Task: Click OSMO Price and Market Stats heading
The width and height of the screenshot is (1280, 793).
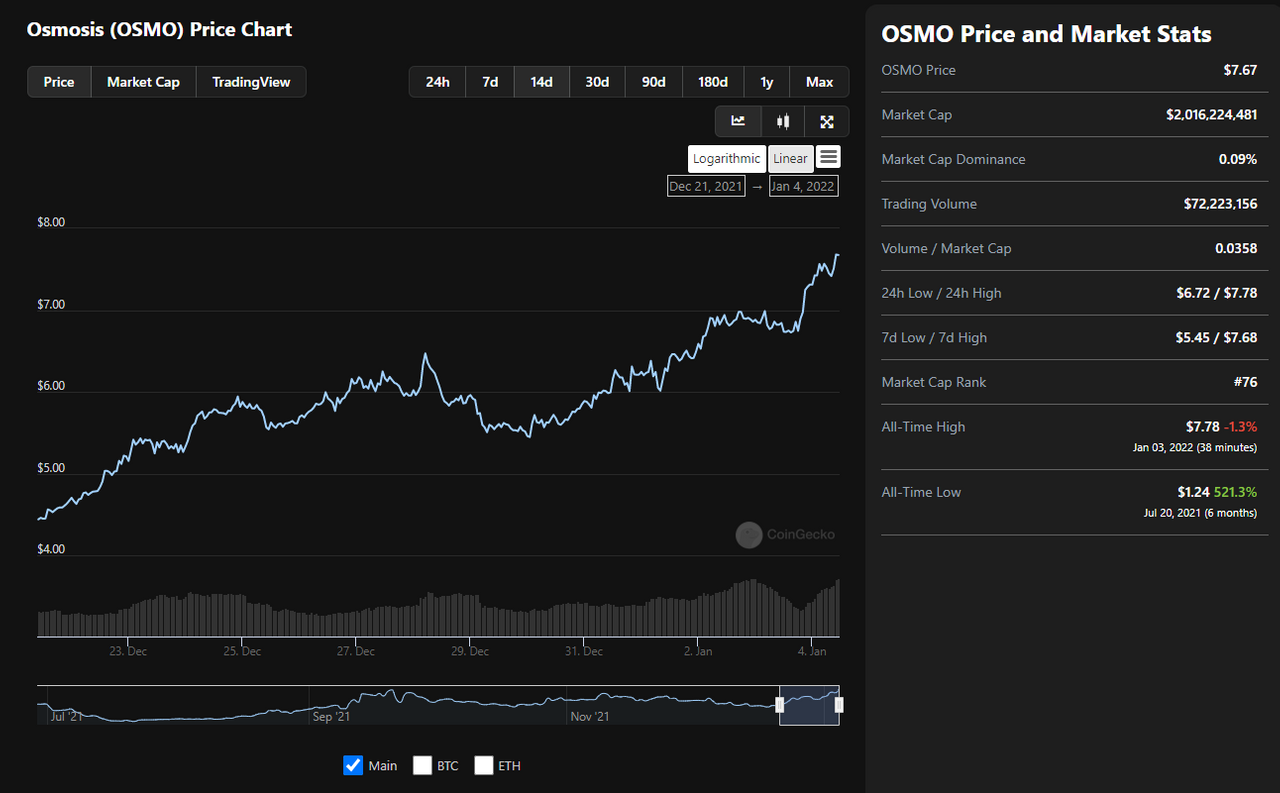Action: click(1046, 34)
